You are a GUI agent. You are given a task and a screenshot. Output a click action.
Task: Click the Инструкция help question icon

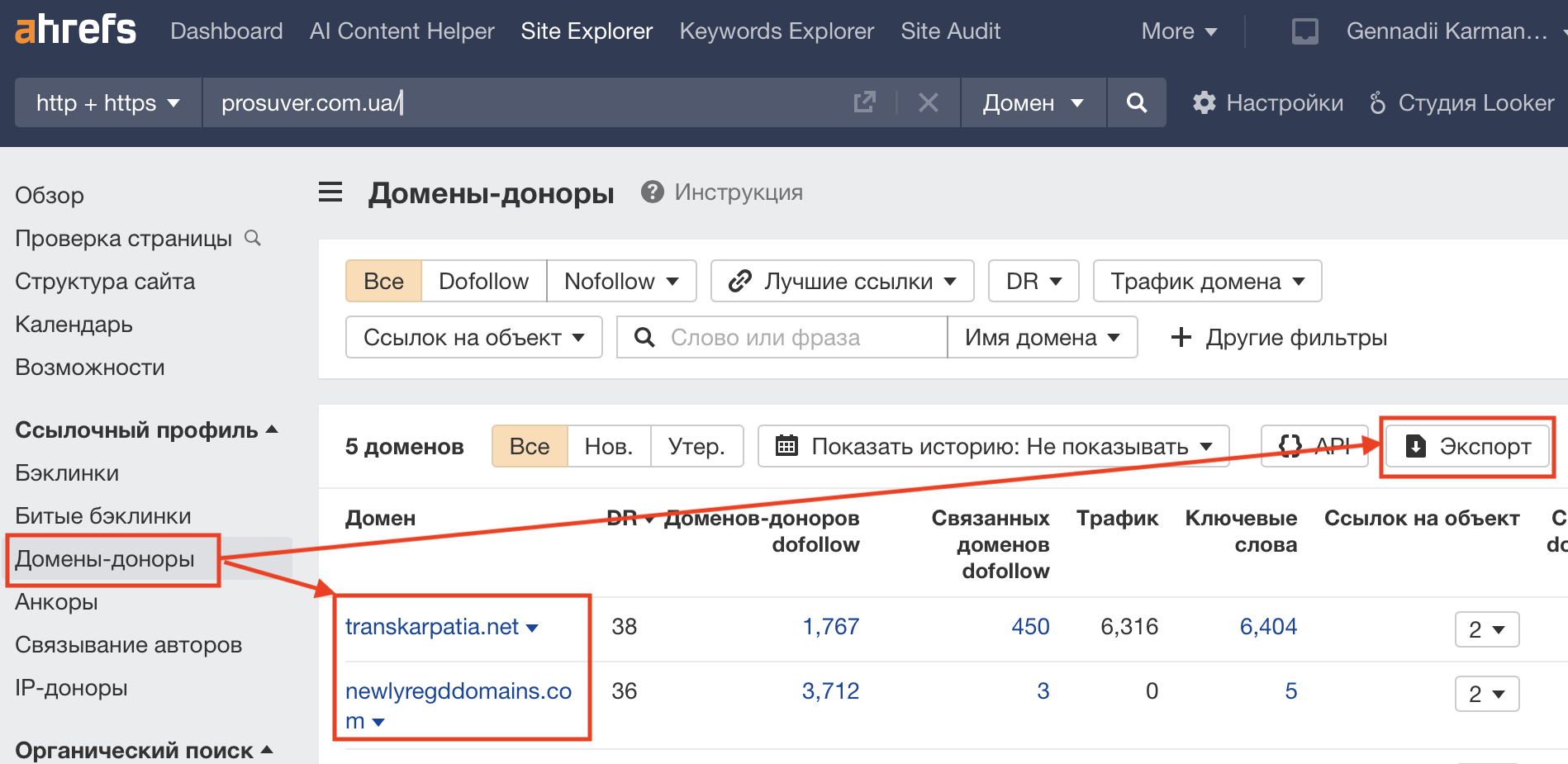click(652, 192)
